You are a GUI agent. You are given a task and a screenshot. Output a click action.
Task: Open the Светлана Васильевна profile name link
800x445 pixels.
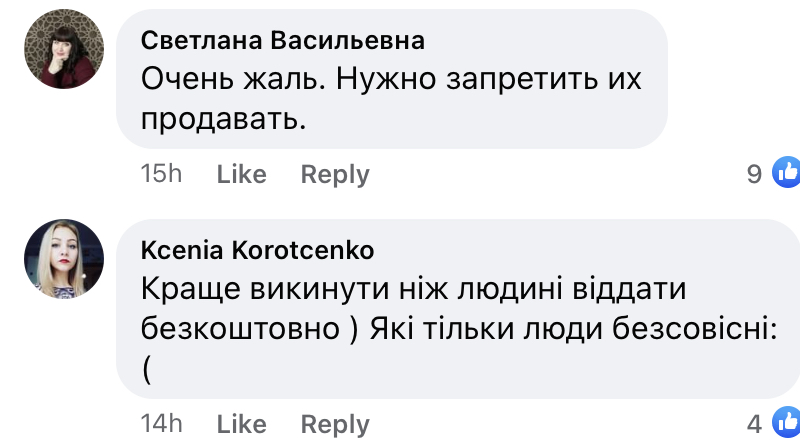(x=282, y=40)
